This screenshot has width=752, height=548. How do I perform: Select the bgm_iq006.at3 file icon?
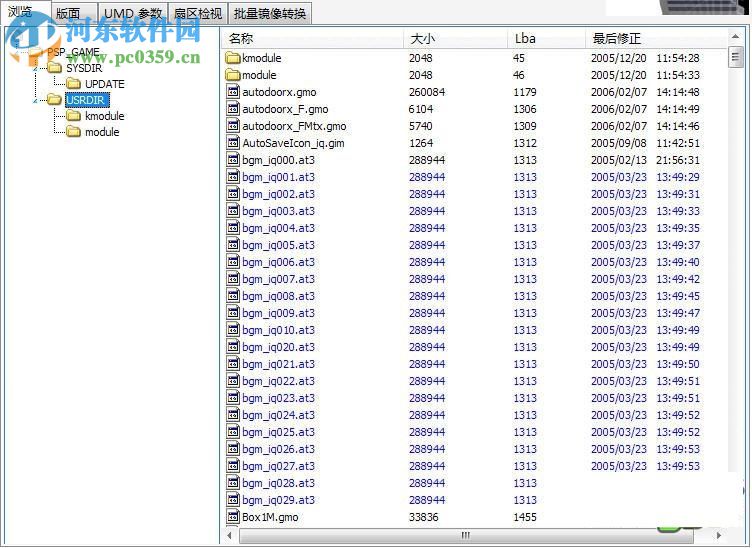(x=233, y=262)
